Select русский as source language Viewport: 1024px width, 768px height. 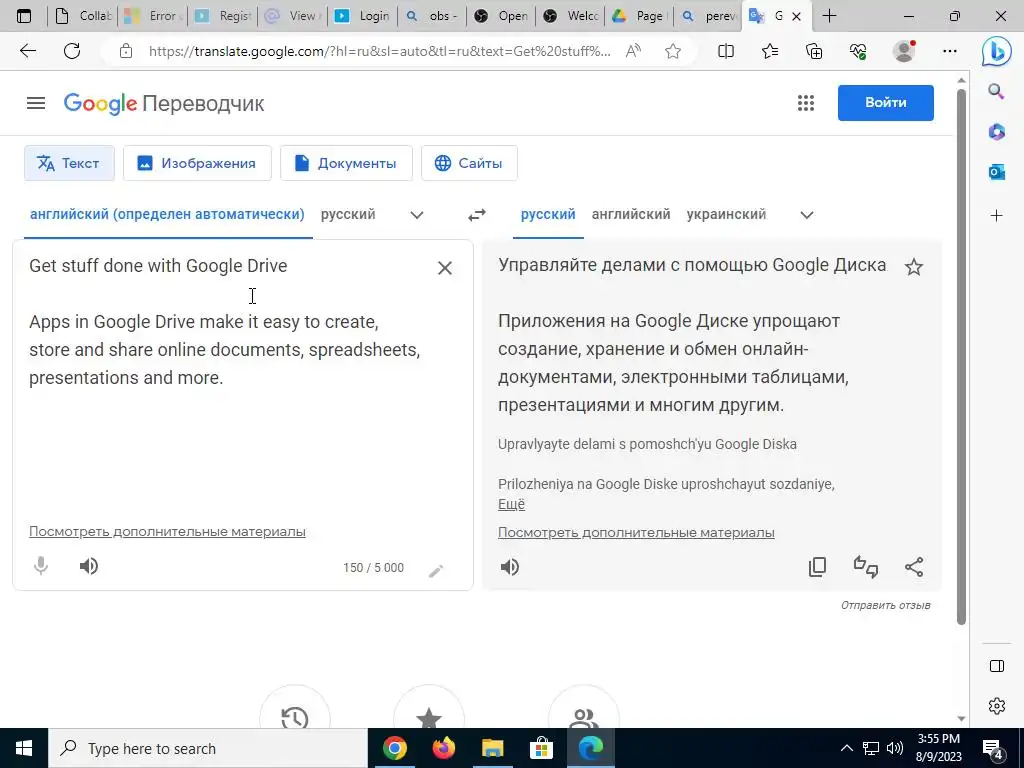348,214
